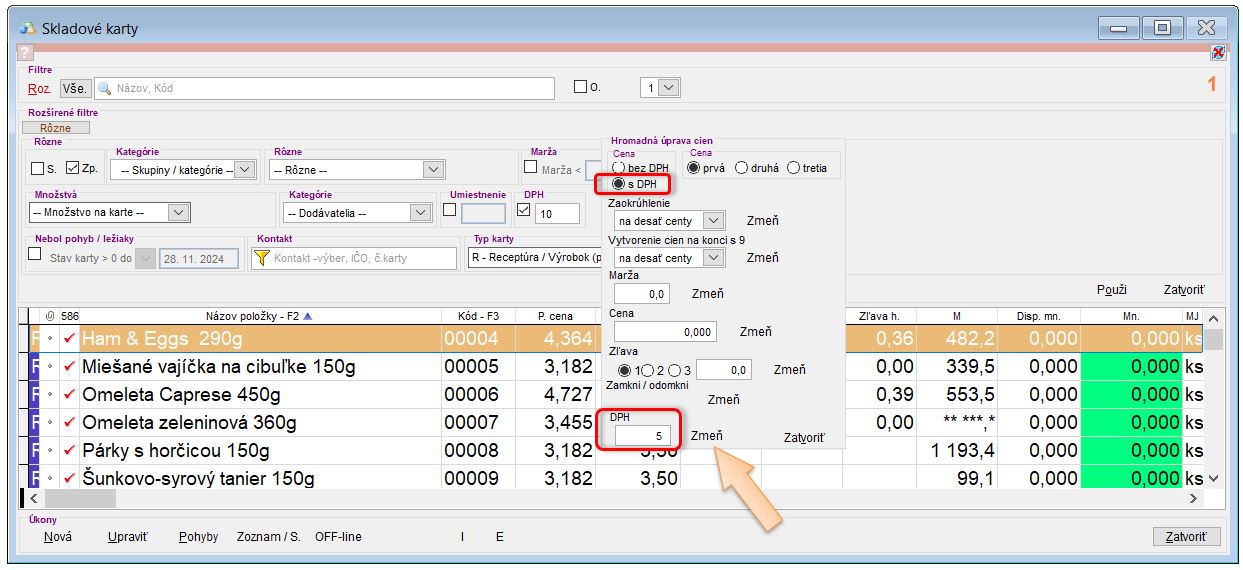Click the red checkmark on Omeleta Caprese row
The height and width of the screenshot is (570, 1243).
(x=69, y=395)
